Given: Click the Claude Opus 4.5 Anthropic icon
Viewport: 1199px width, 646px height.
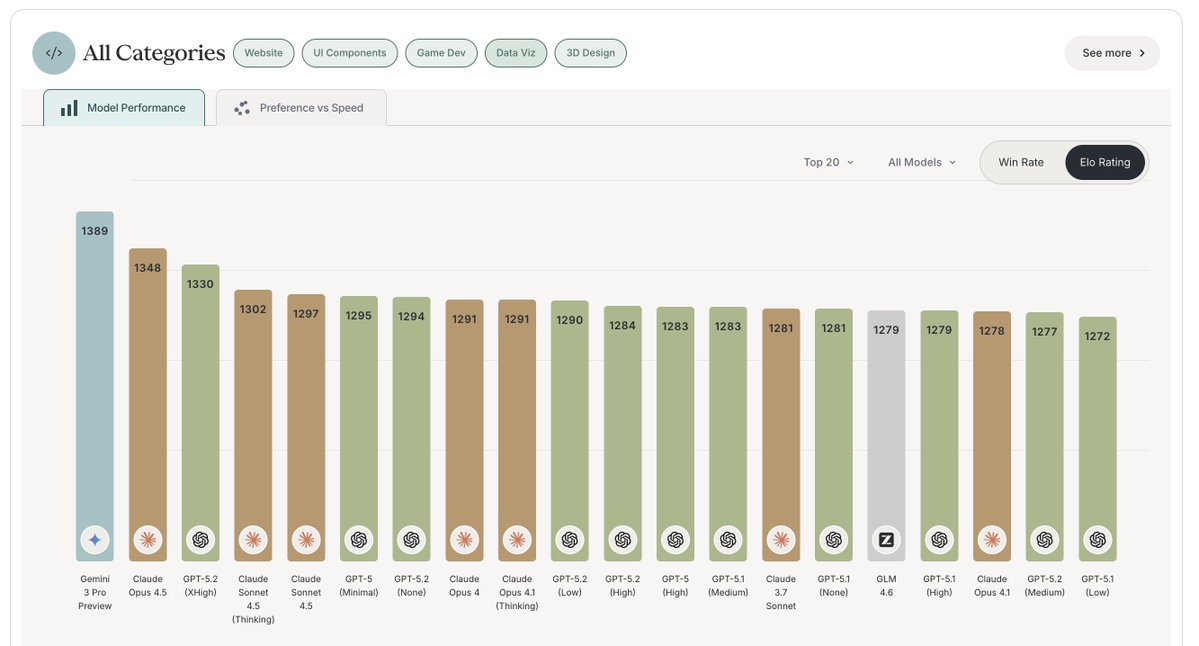Looking at the screenshot, I should (147, 539).
